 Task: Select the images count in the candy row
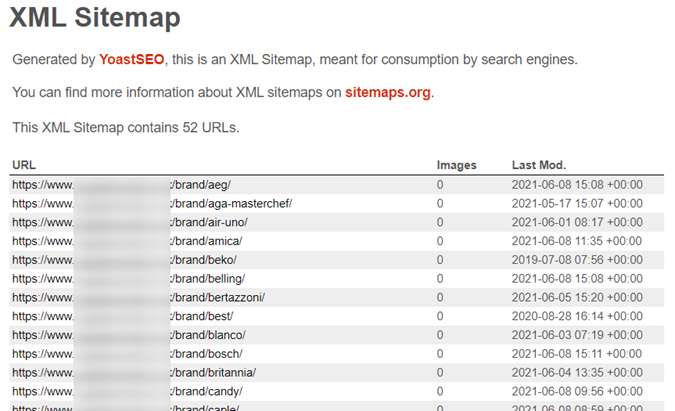point(440,392)
